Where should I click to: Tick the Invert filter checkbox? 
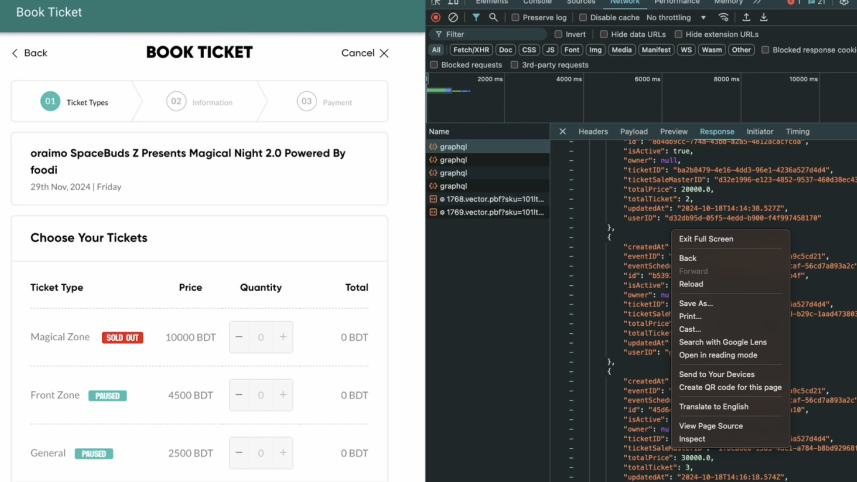click(557, 34)
